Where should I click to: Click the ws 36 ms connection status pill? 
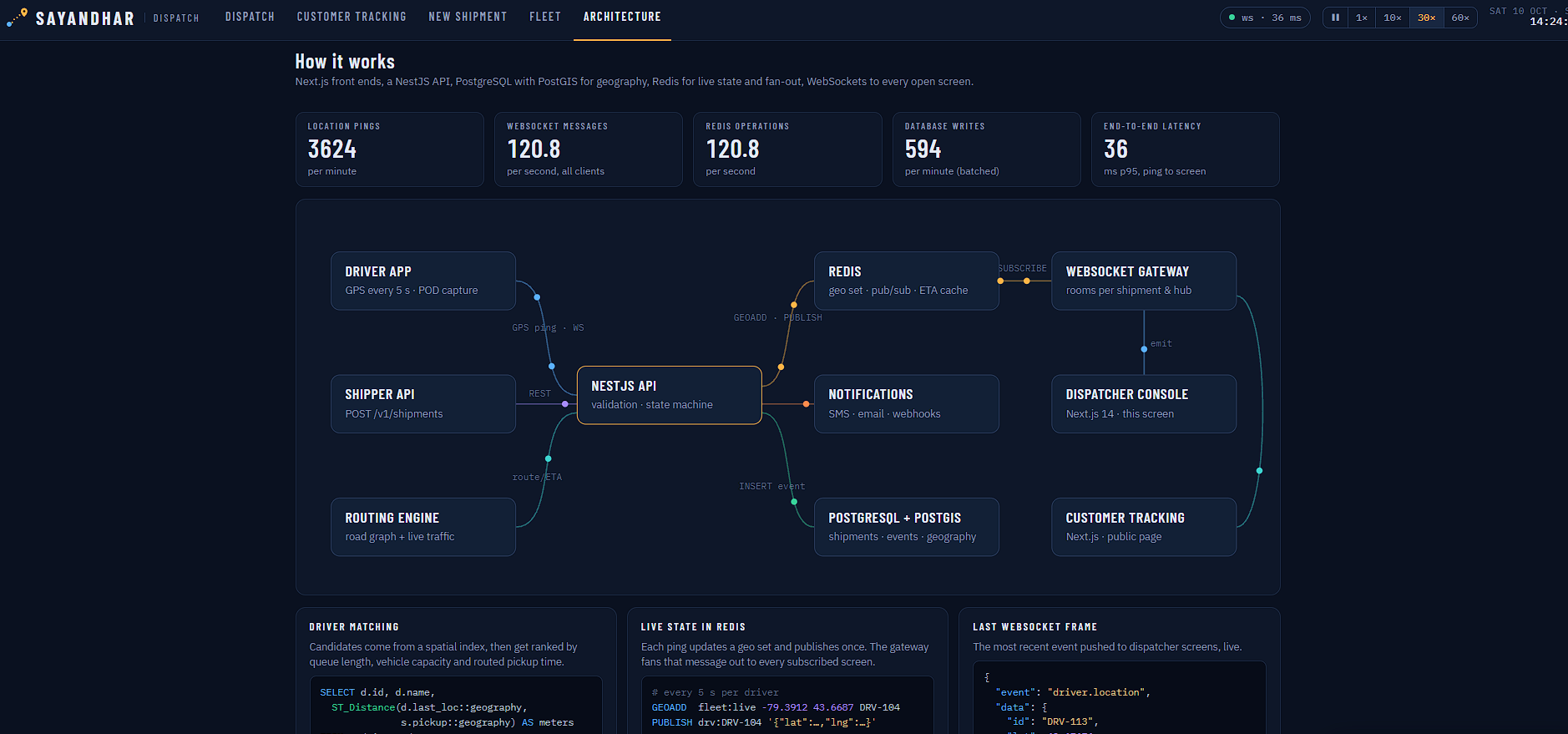1265,18
